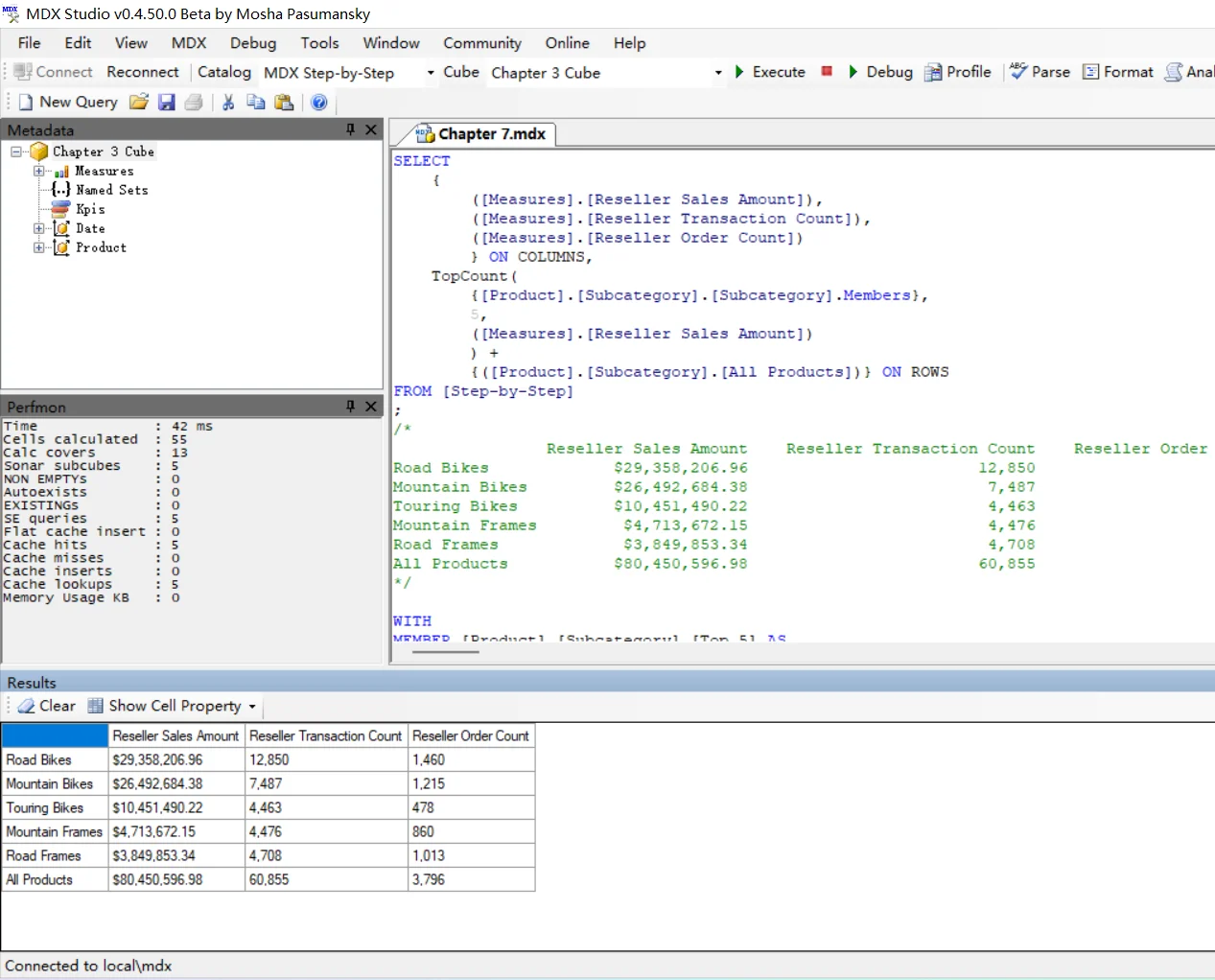Click the Connected to local\mdx status text
The width and height of the screenshot is (1215, 980).
click(x=88, y=966)
